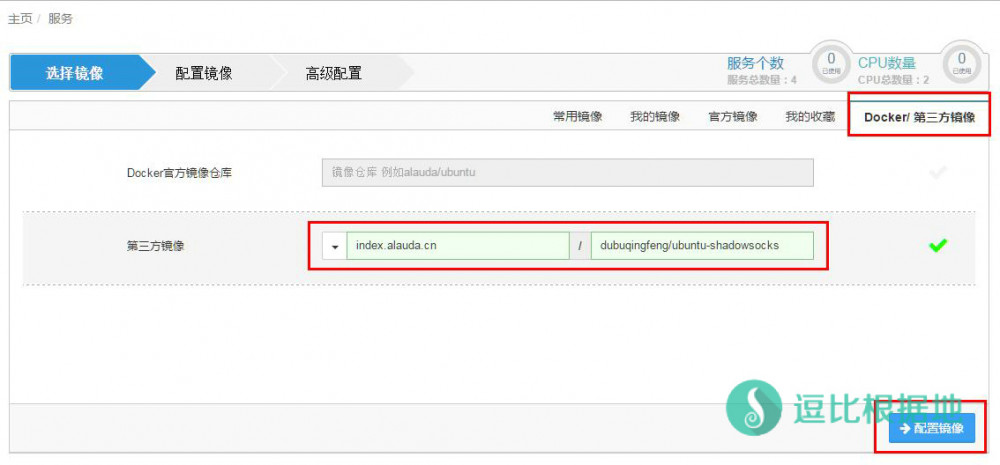Viewport: 1000px width, 465px height.
Task: Click the 服务个数 circular usage gauge
Action: 830,63
